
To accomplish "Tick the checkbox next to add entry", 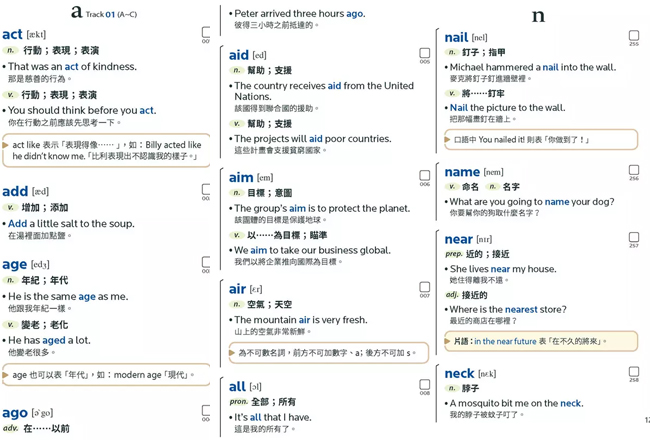I will pyautogui.click(x=206, y=190).
